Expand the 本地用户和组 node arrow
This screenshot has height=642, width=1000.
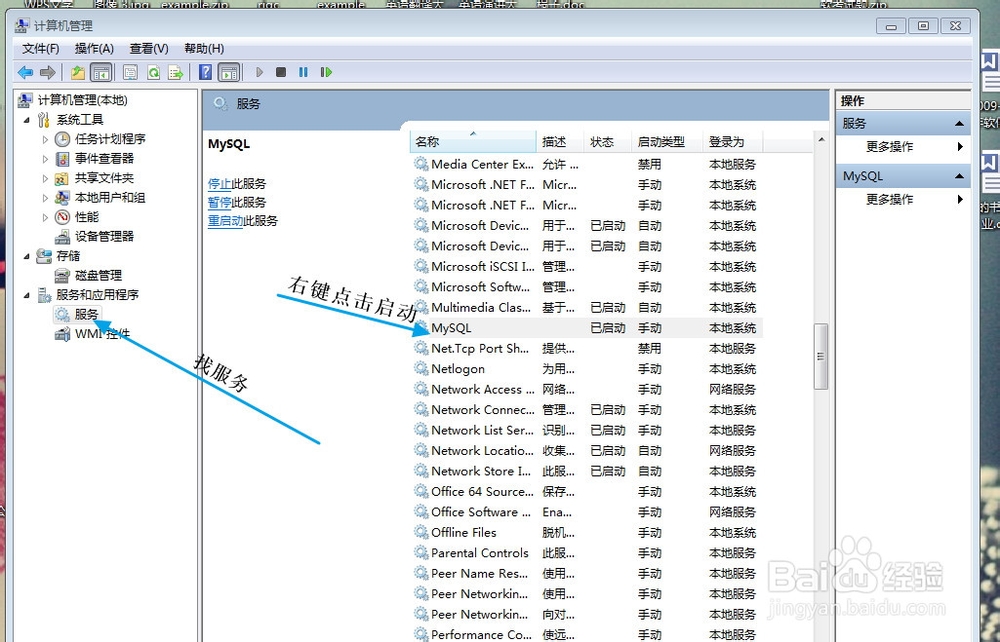tap(45, 198)
